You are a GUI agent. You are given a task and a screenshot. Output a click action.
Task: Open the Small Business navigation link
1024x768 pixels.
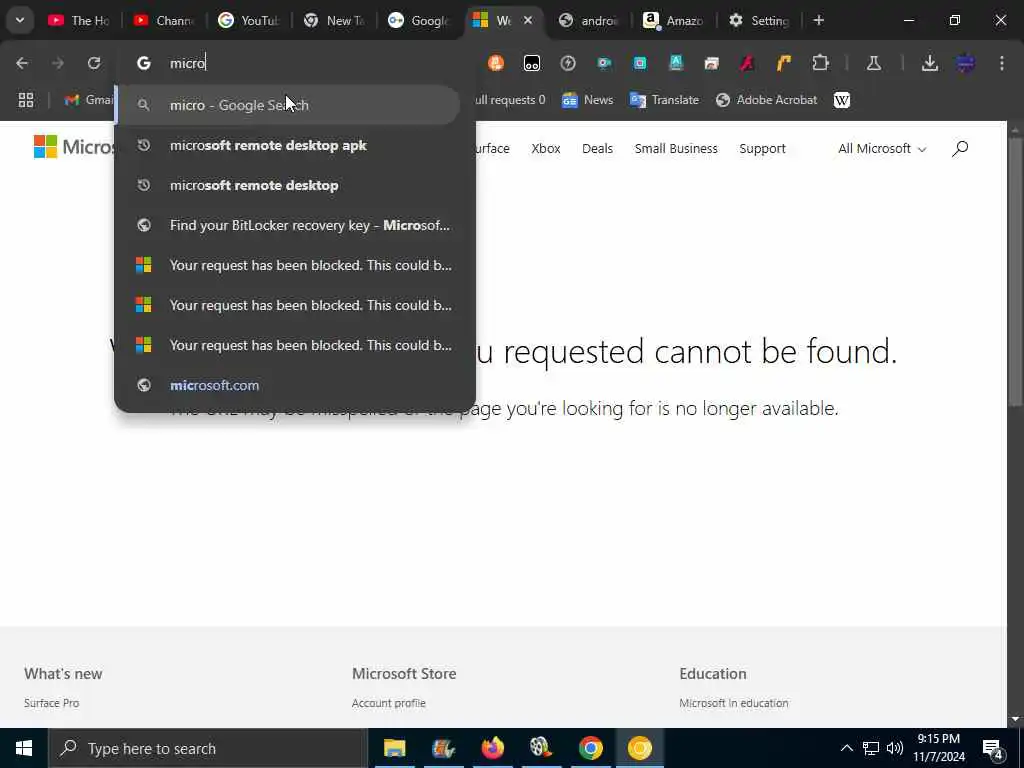pos(676,148)
